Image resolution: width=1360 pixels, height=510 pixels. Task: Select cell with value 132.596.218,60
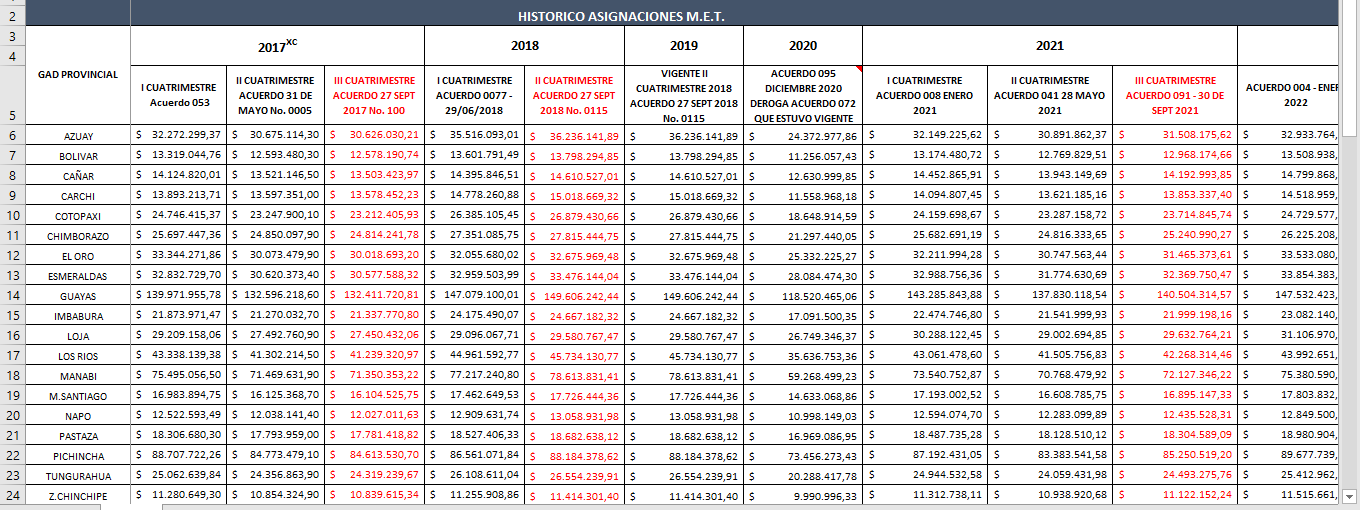tap(276, 295)
